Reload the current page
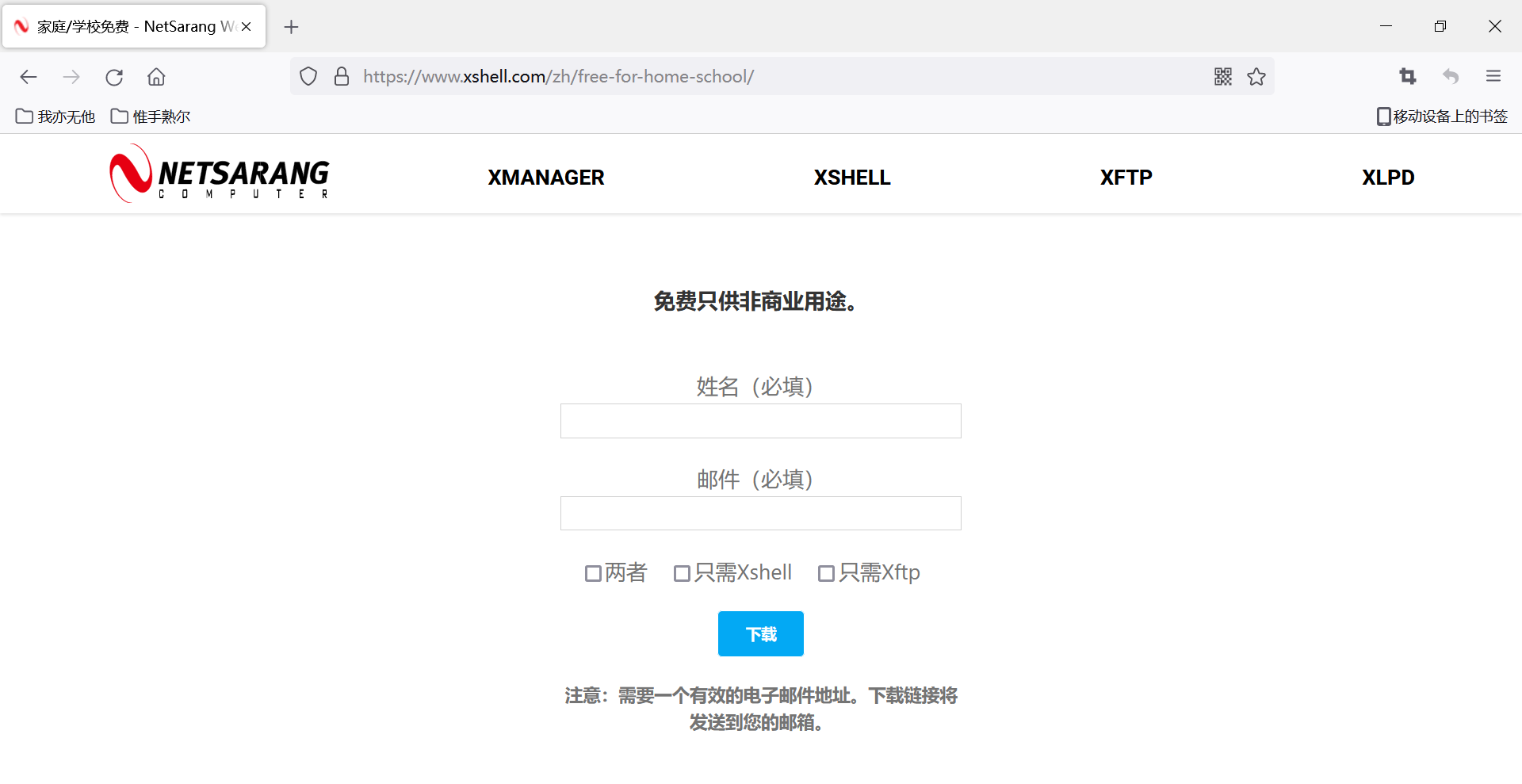1522x784 pixels. point(114,77)
